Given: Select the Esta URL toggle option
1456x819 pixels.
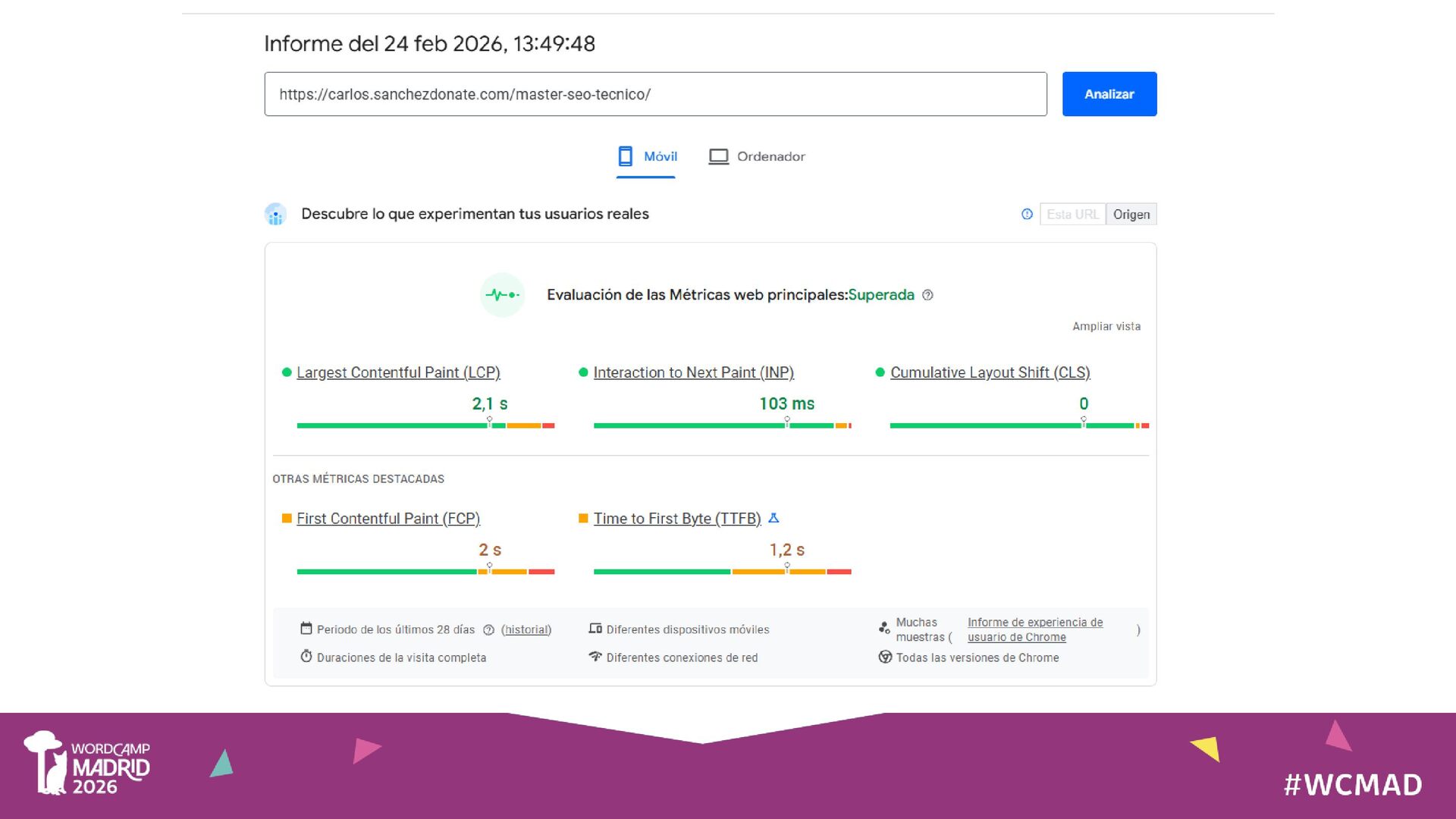Looking at the screenshot, I should pyautogui.click(x=1072, y=215).
